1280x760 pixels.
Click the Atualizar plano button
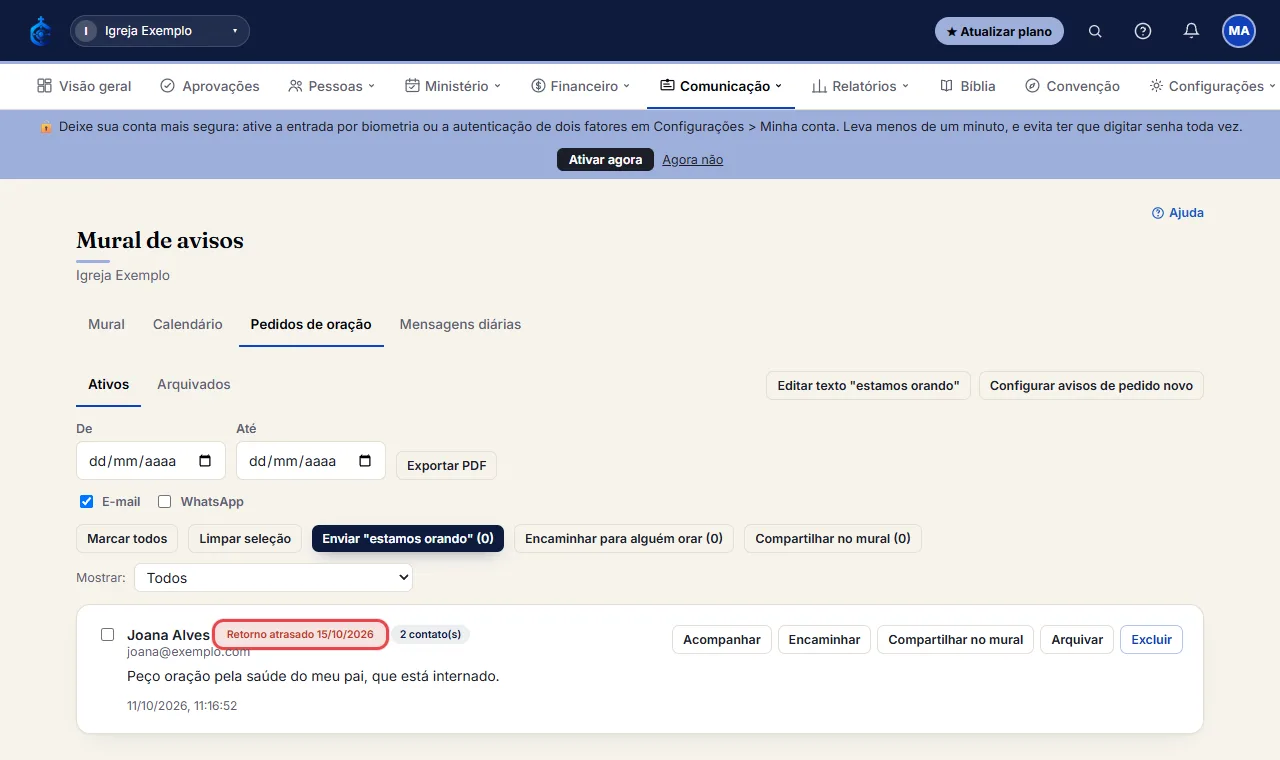[999, 31]
